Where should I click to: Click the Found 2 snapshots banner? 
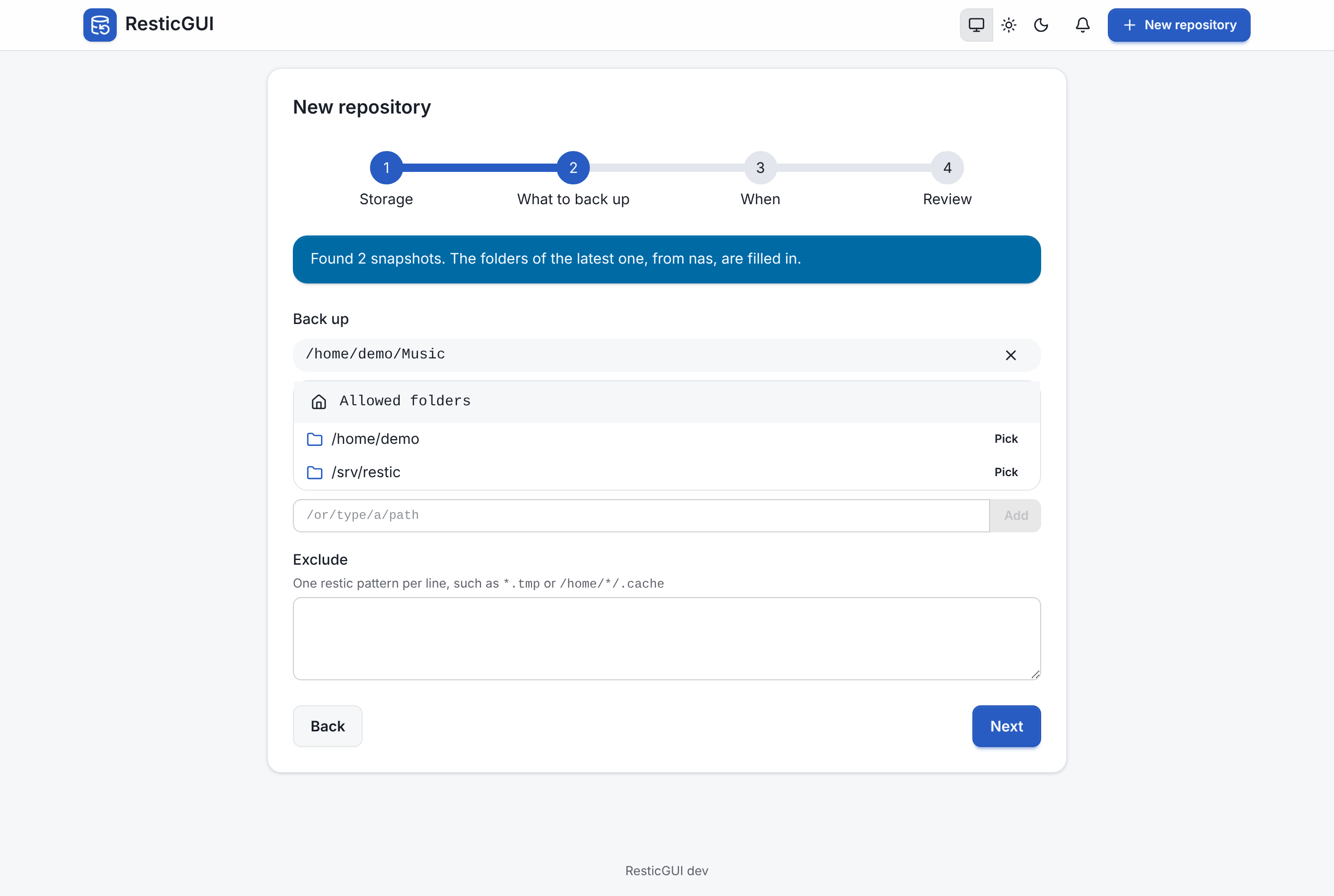click(x=666, y=259)
